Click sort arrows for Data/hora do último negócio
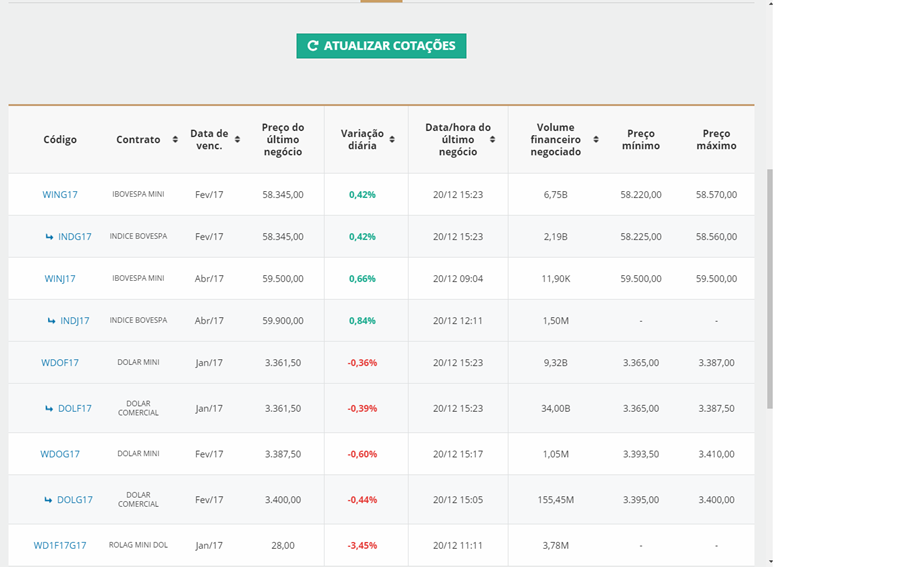Image resolution: width=900 pixels, height=567 pixels. (x=492, y=140)
